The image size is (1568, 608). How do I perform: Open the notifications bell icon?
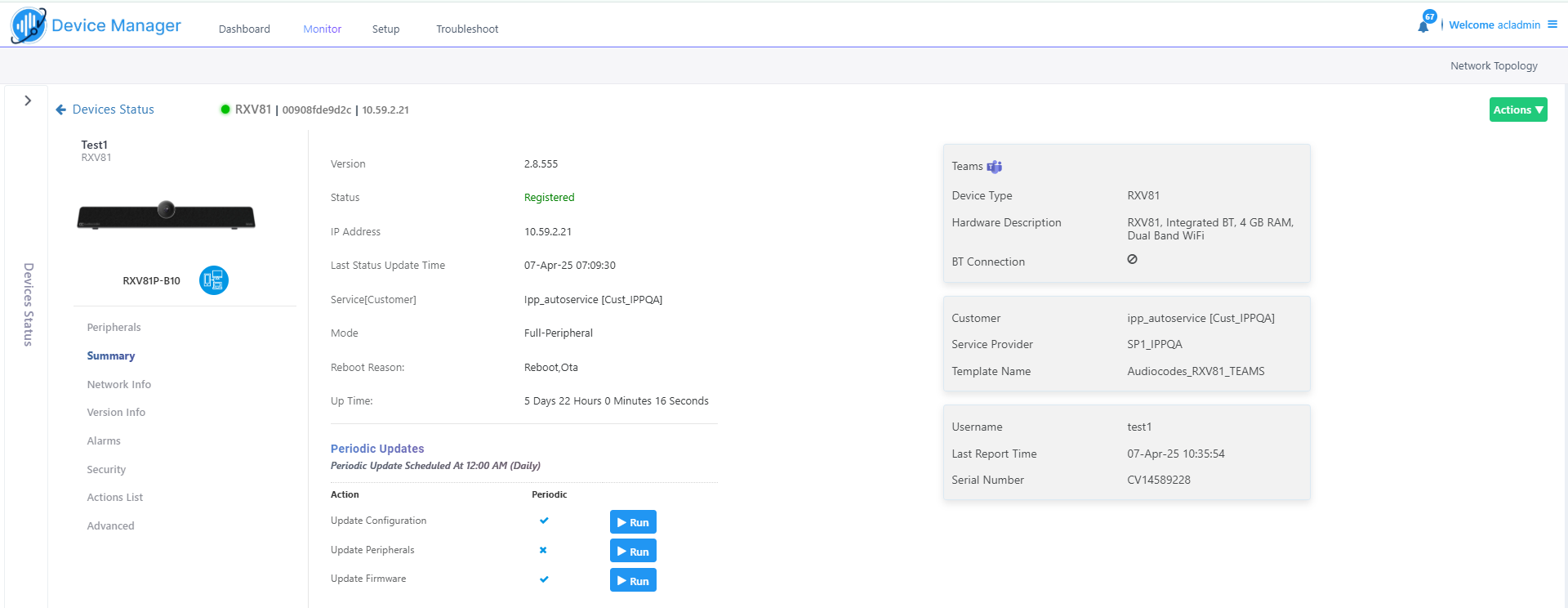[1423, 26]
